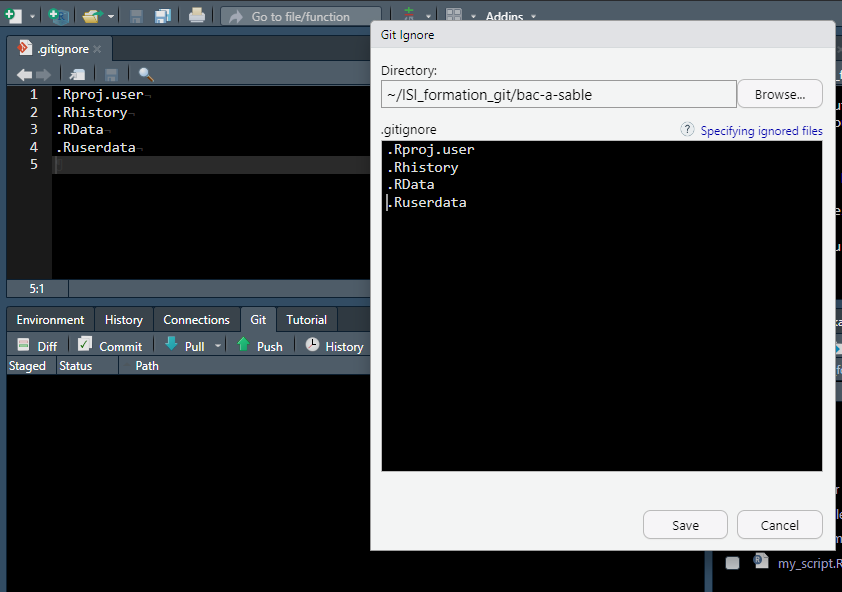Expand the Pull dropdown arrow
Viewport: 842px width, 592px height.
[218, 346]
